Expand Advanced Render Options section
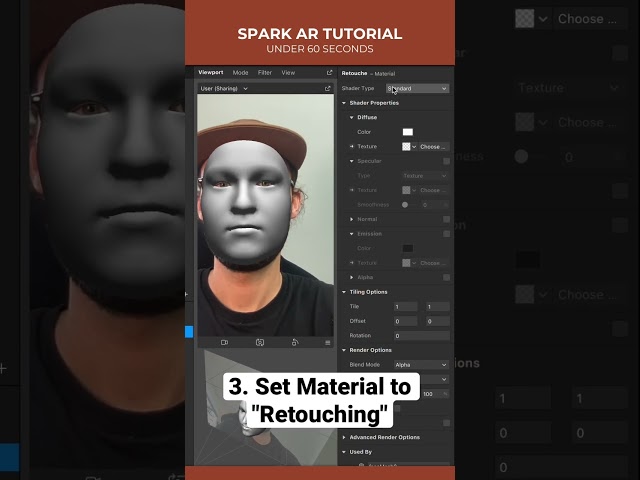 pyautogui.click(x=344, y=437)
